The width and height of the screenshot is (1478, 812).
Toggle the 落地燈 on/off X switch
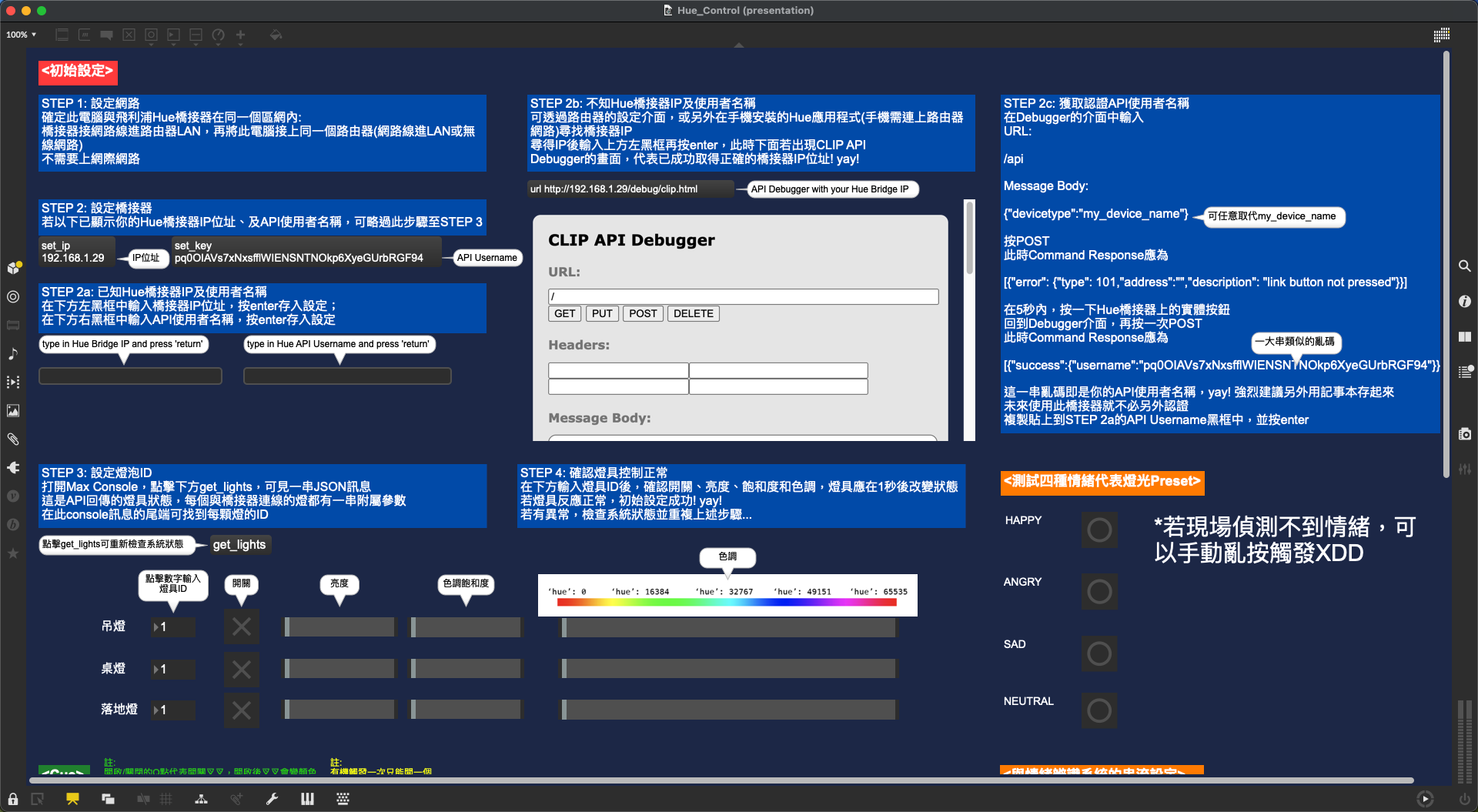point(242,710)
